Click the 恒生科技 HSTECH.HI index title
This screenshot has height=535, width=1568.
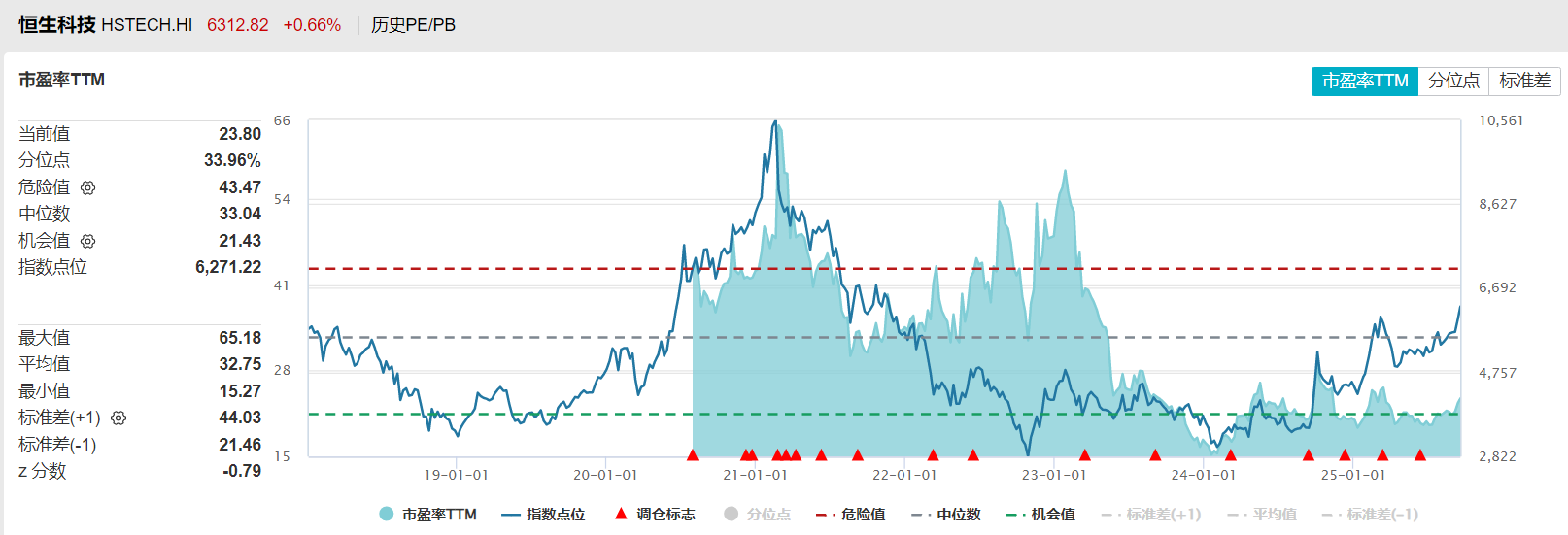[105, 25]
